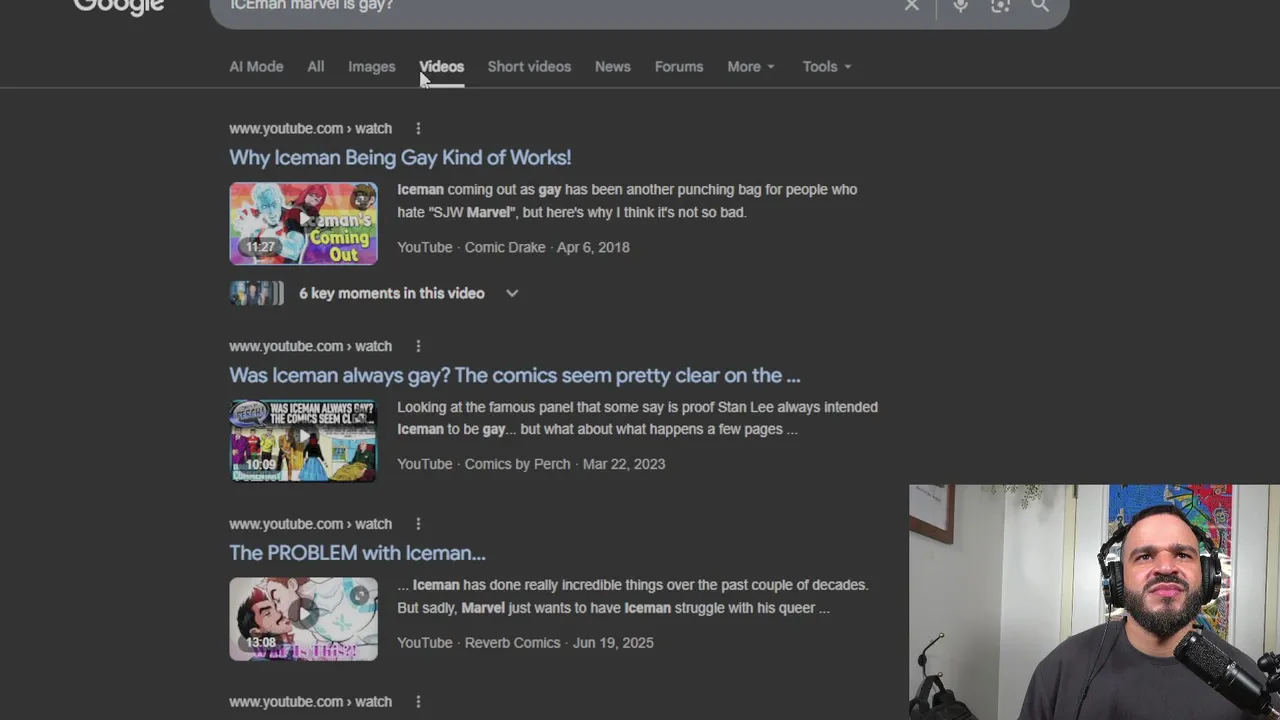Click the snippet mentioning Stan Lee
The width and height of the screenshot is (1280, 720).
(x=638, y=418)
